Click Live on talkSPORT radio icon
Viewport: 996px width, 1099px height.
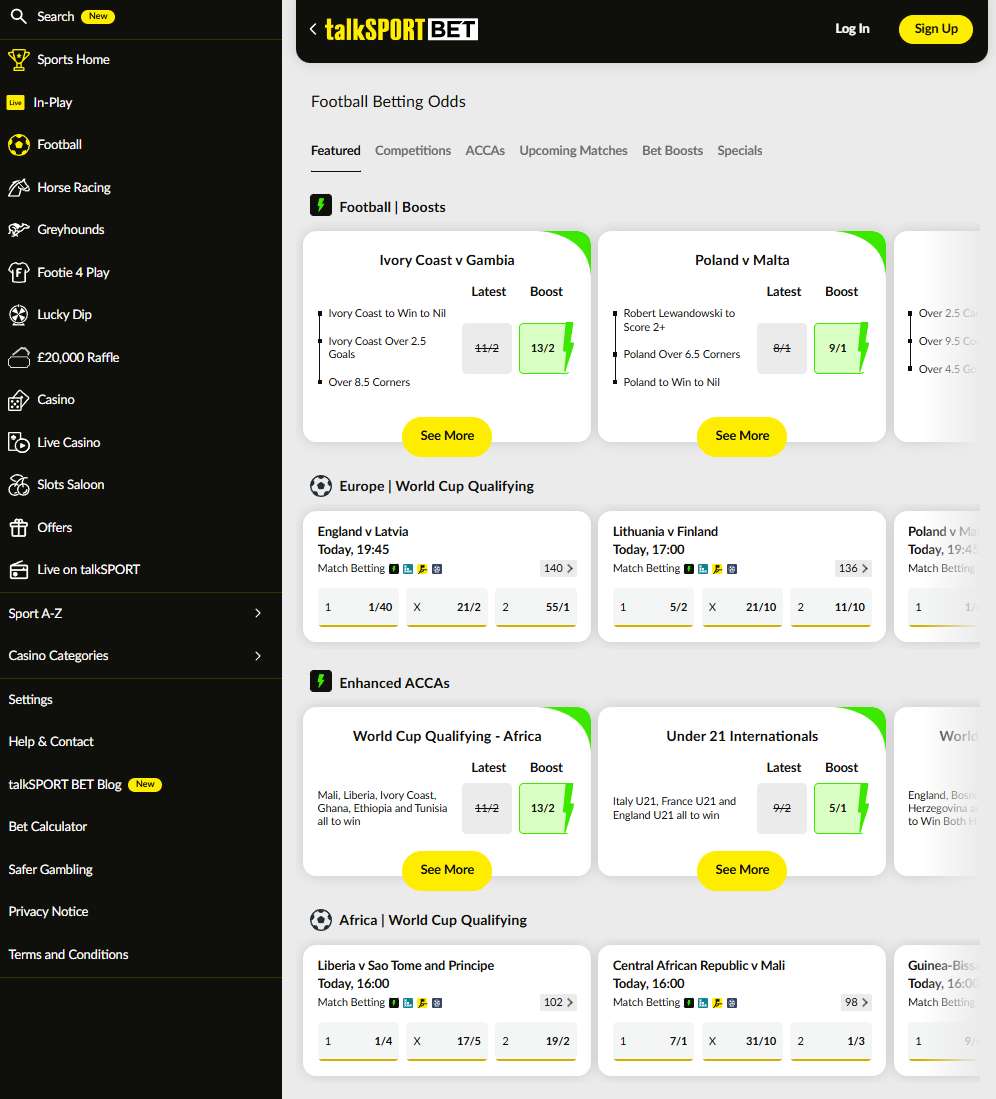(x=19, y=570)
